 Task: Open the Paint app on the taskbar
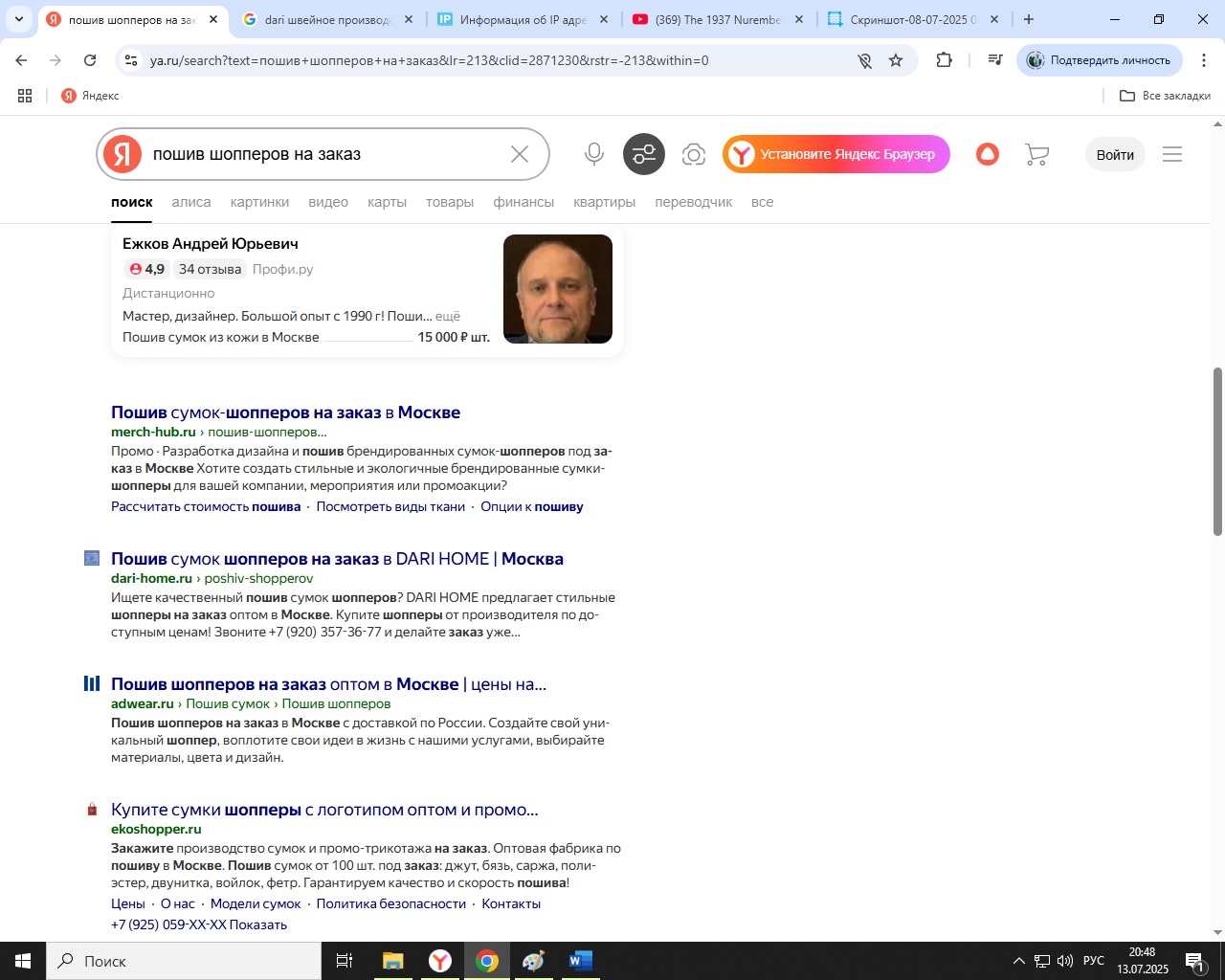(533, 961)
